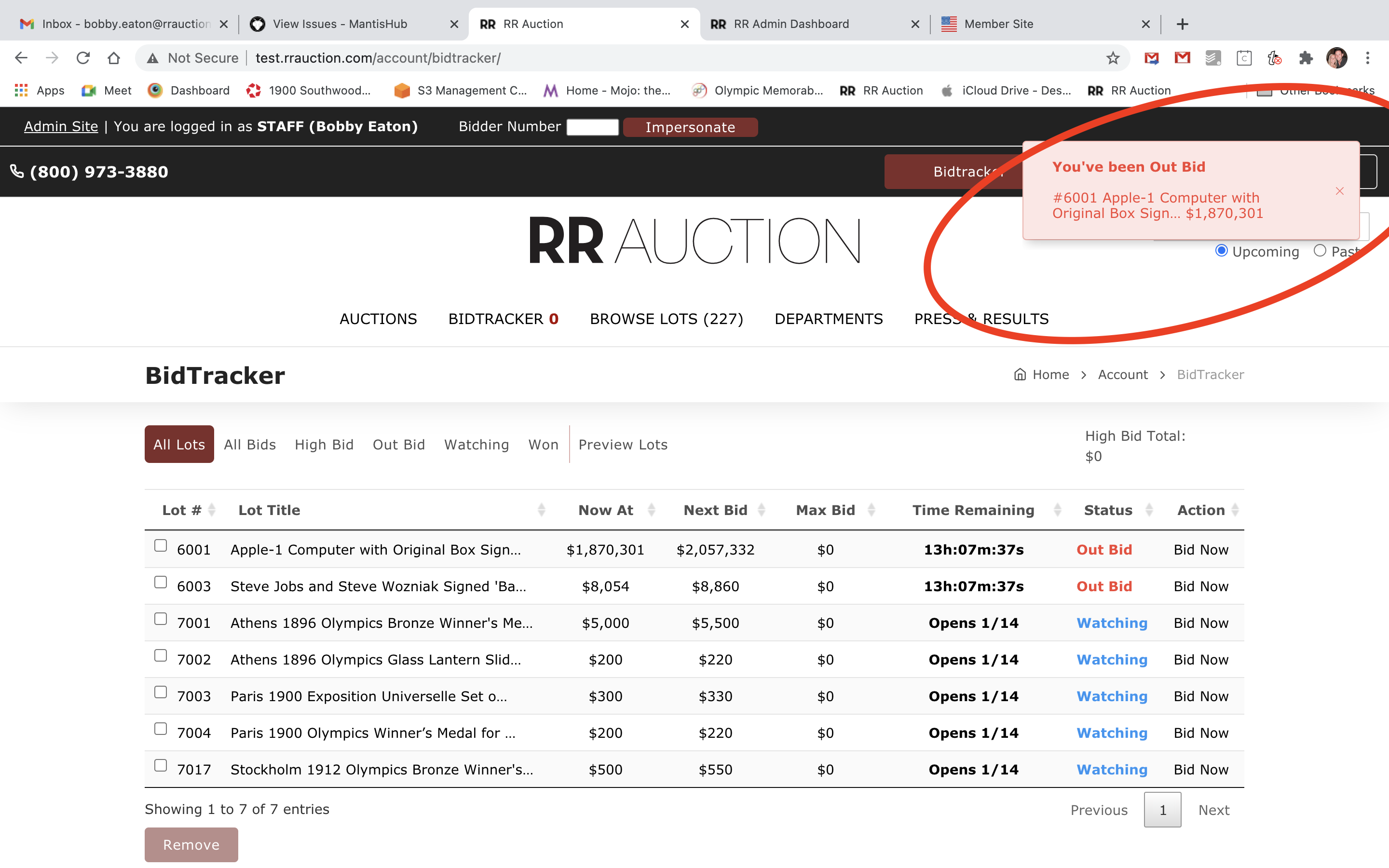Open the DEPARTMENTS menu
This screenshot has height=868, width=1389.
point(828,319)
